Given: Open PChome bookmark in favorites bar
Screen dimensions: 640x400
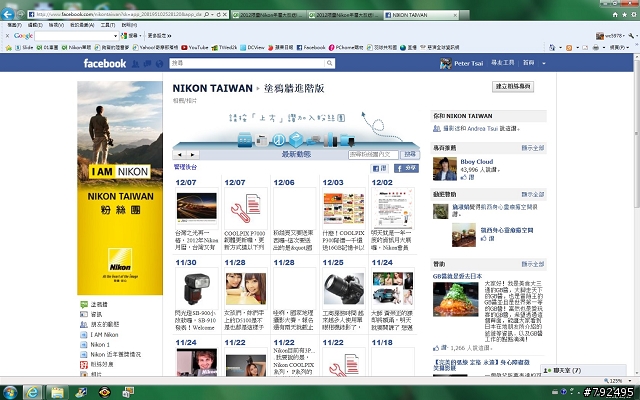Looking at the screenshot, I should [346, 47].
